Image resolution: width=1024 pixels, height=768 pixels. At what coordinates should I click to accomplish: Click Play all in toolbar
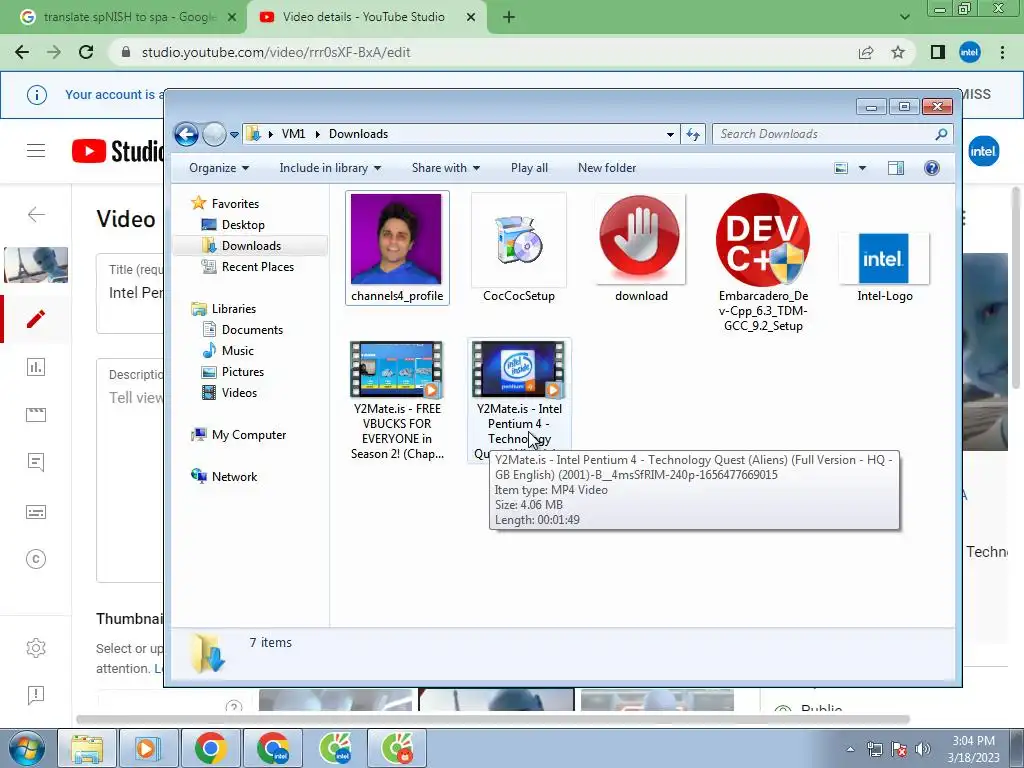(529, 168)
